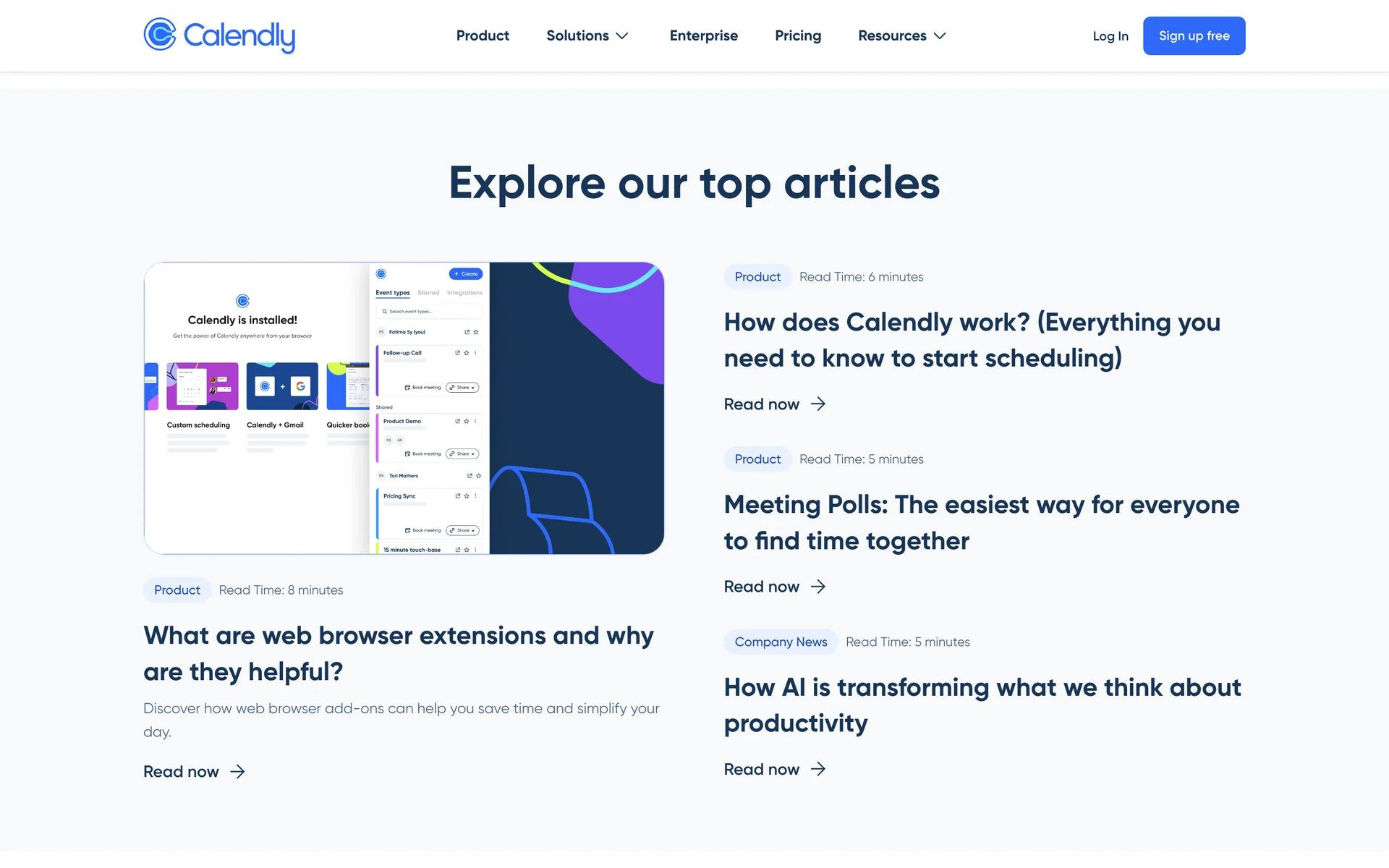Expand the Resources chevron arrow

pyautogui.click(x=940, y=36)
